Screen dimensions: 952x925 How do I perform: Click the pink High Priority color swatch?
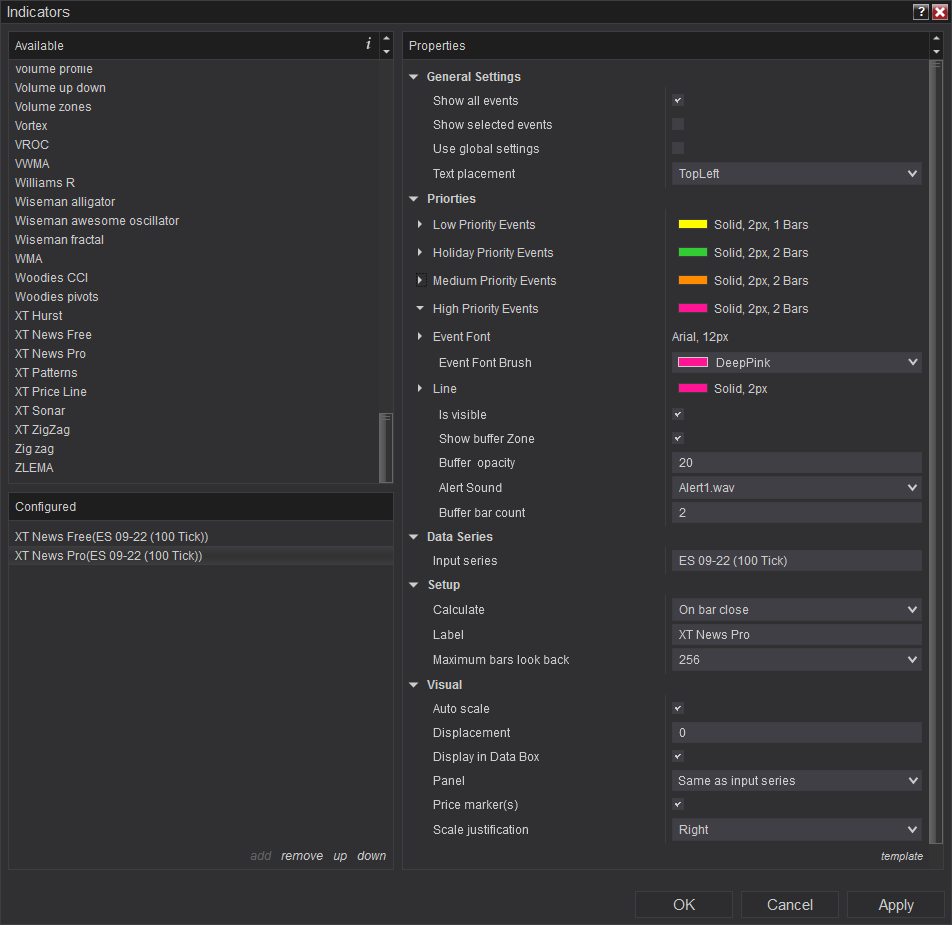pos(693,308)
